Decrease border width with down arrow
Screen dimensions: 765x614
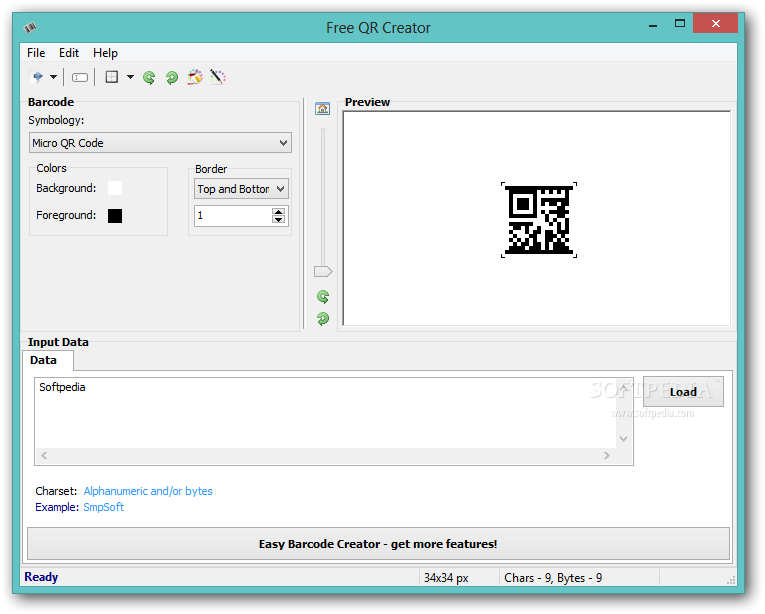(279, 219)
